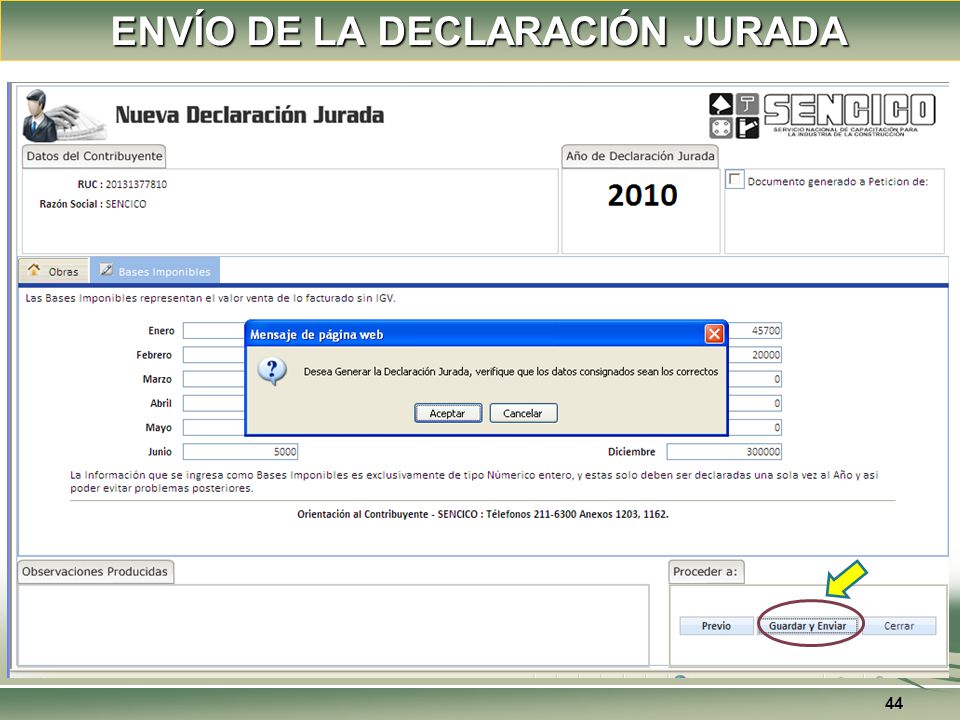Screen dimensions: 960x720
Task: Click the SENCICO logo in the header
Action: pos(822,116)
